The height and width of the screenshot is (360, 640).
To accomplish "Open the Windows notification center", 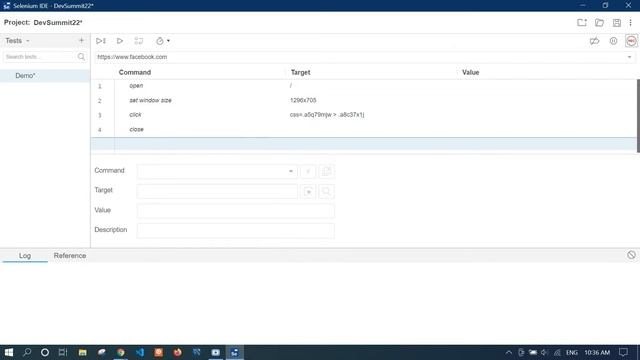I will 623,352.
